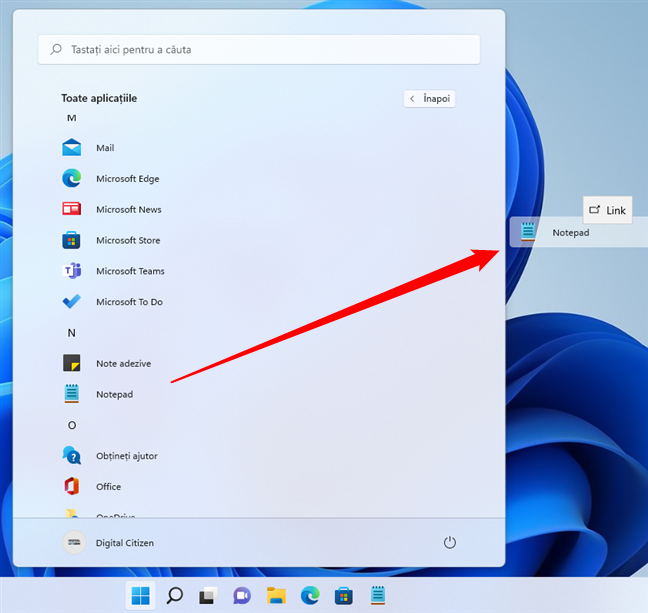Select the letter O section header
648x613 pixels.
[72, 425]
